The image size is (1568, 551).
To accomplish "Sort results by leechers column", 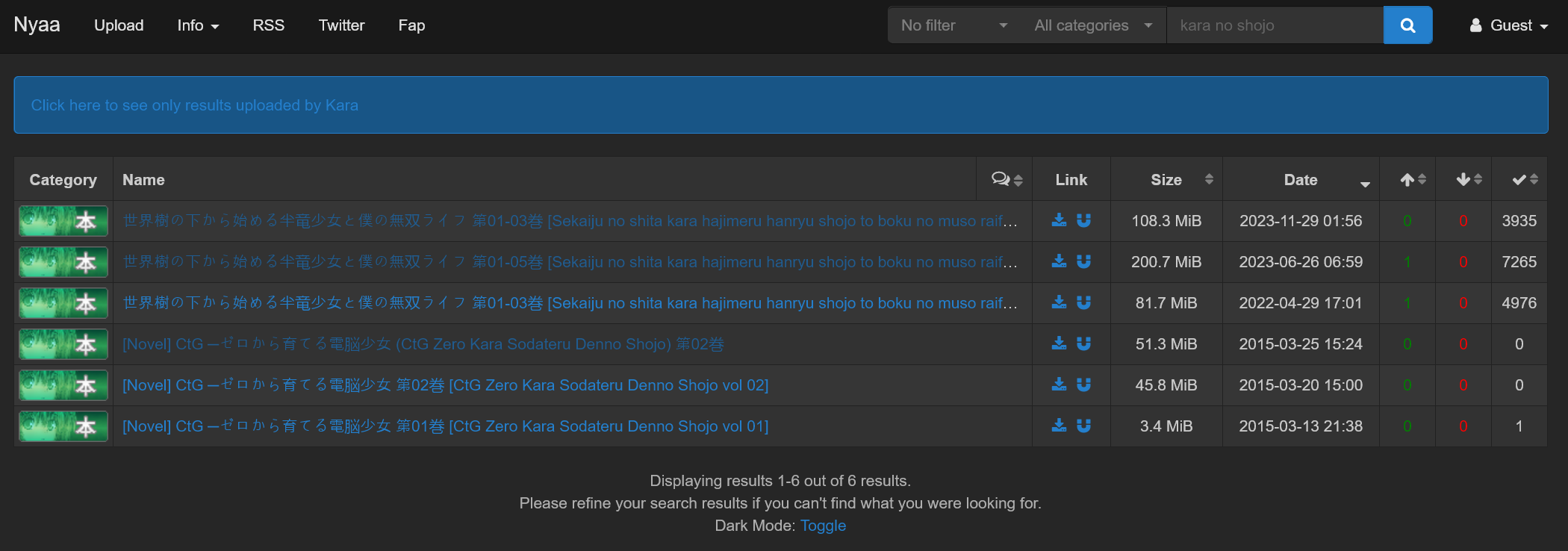I will (x=1463, y=179).
